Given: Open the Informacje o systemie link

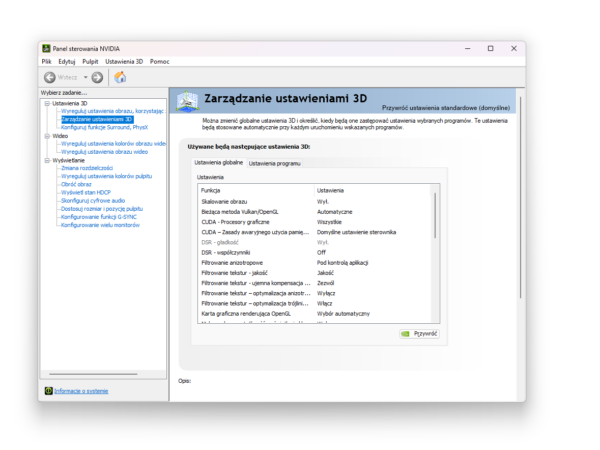Looking at the screenshot, I should 81,391.
